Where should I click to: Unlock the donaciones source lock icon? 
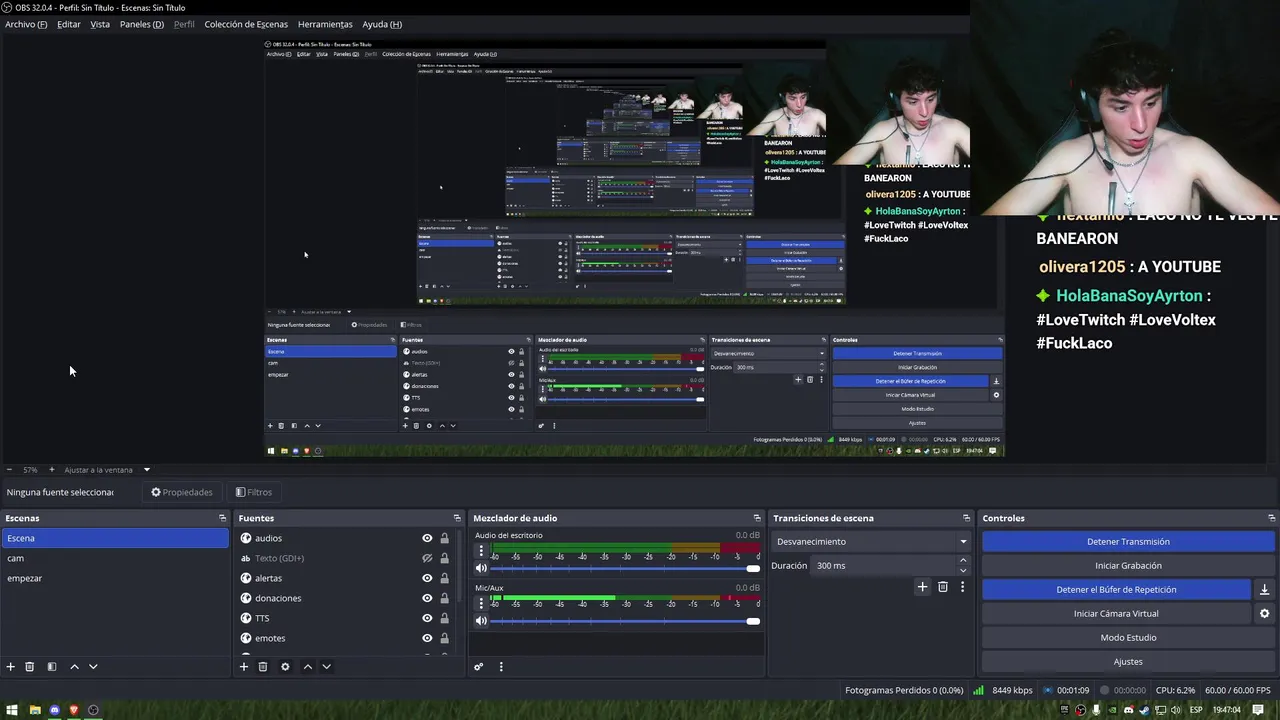point(444,598)
